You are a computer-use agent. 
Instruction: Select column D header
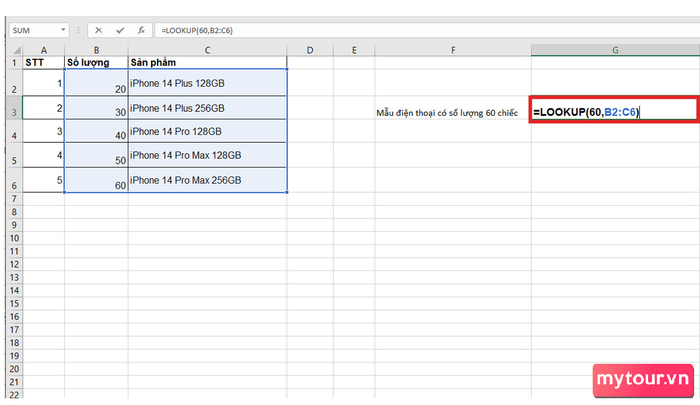[310, 50]
